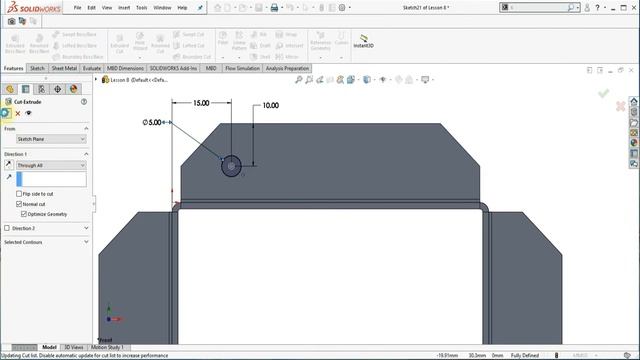Open Design Library task pane icon
Viewport: 640px width, 360px height.
[x=633, y=111]
